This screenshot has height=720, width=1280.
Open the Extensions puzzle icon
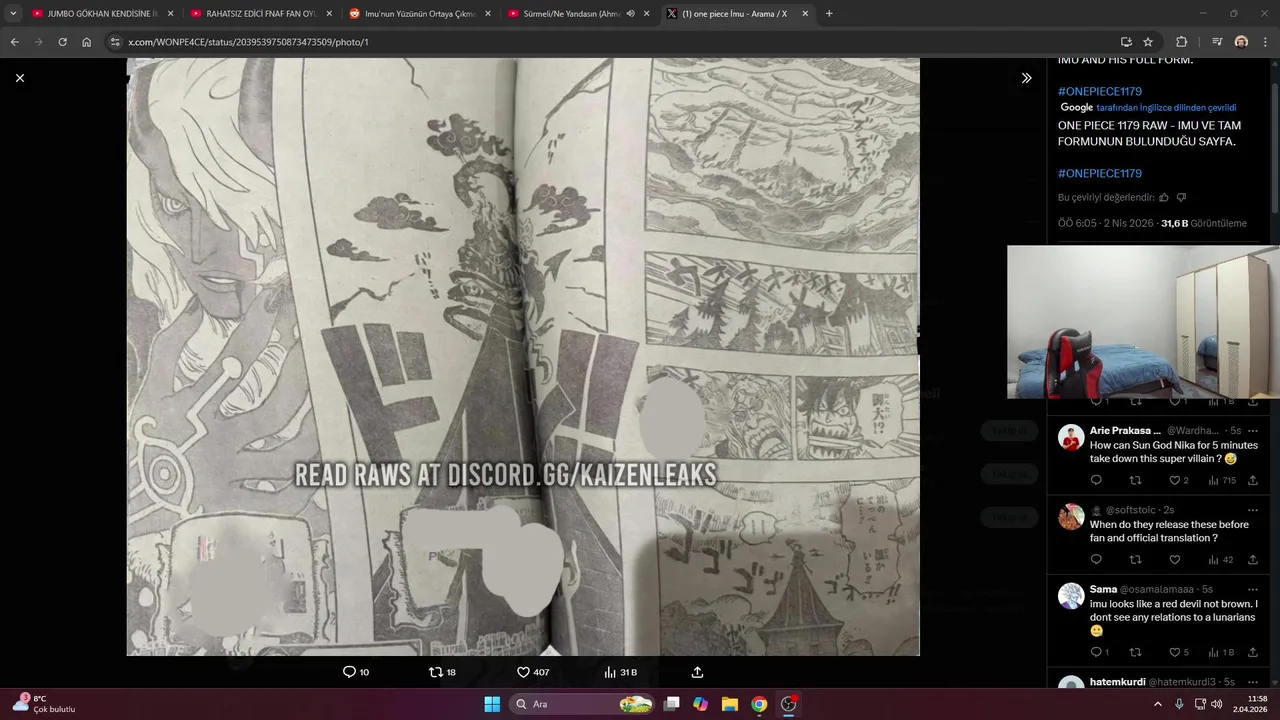1181,42
